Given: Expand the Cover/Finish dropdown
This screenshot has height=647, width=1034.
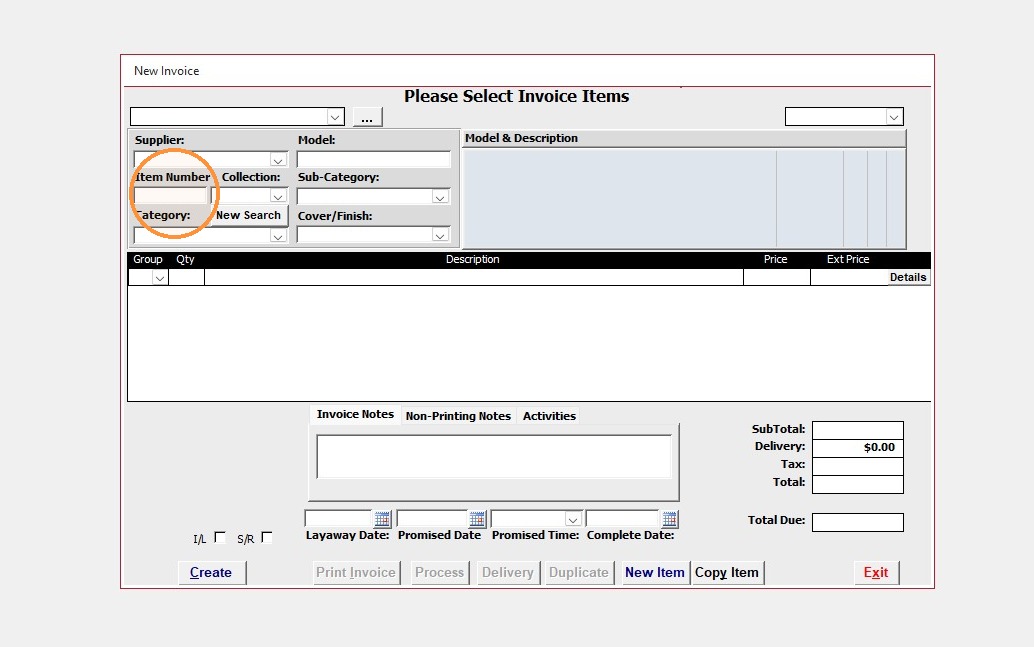Looking at the screenshot, I should click(440, 235).
